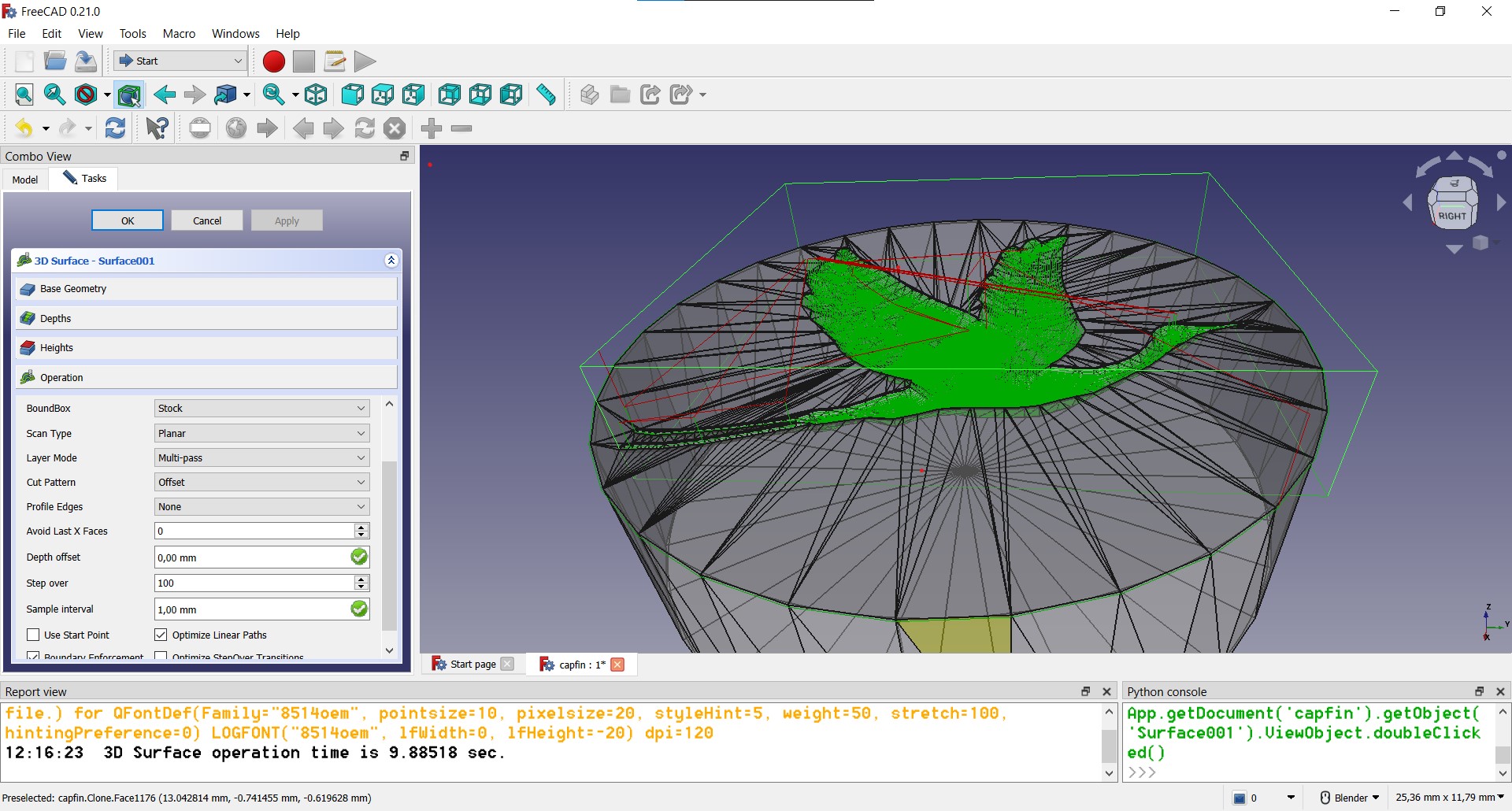
Task: Click the measure distance ruler icon
Action: [x=546, y=95]
